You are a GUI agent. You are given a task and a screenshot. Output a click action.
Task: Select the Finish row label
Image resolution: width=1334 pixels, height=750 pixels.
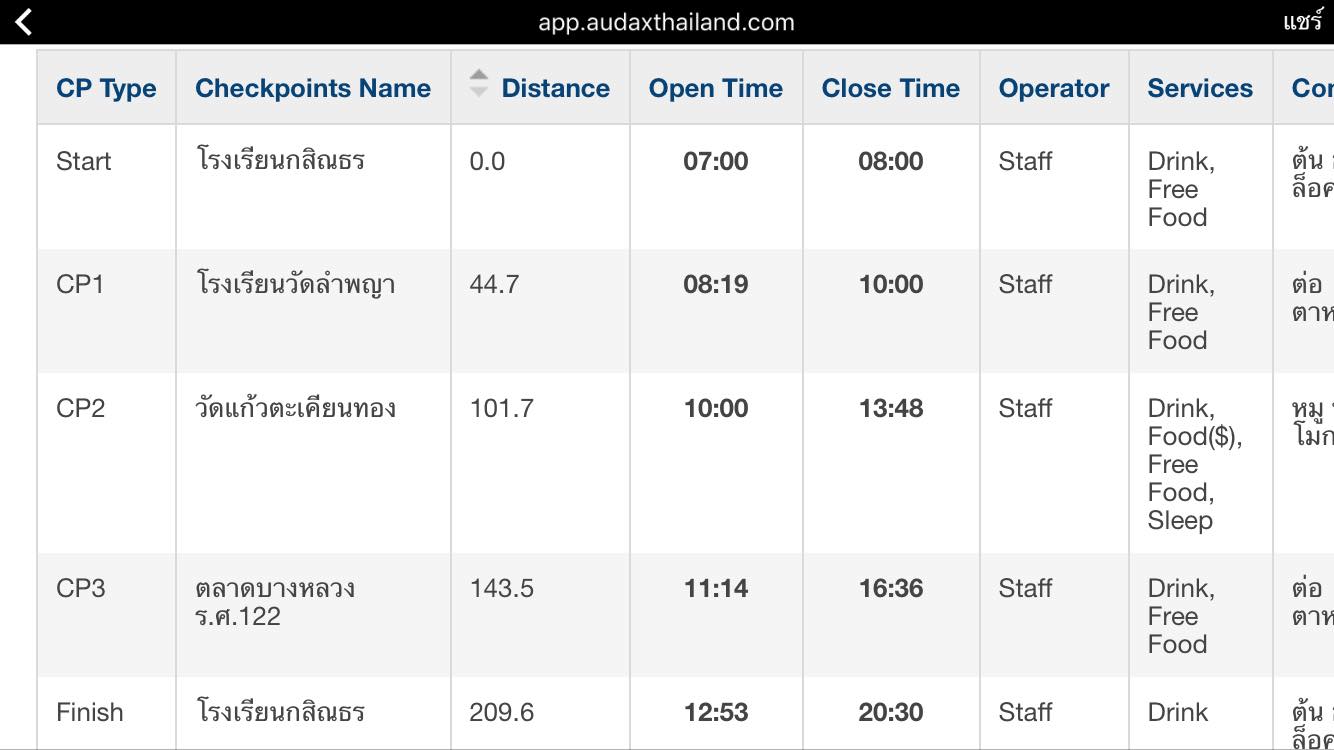pos(90,712)
